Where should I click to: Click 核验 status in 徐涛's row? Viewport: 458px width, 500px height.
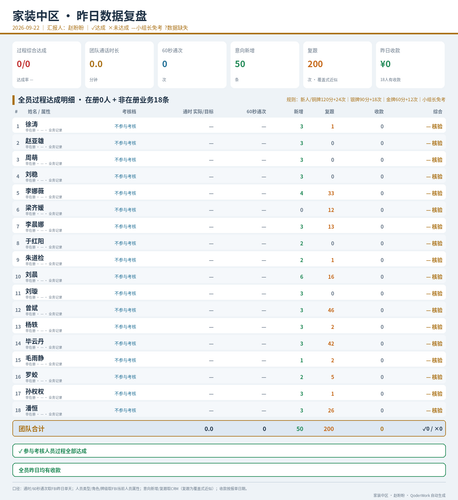tap(434, 126)
